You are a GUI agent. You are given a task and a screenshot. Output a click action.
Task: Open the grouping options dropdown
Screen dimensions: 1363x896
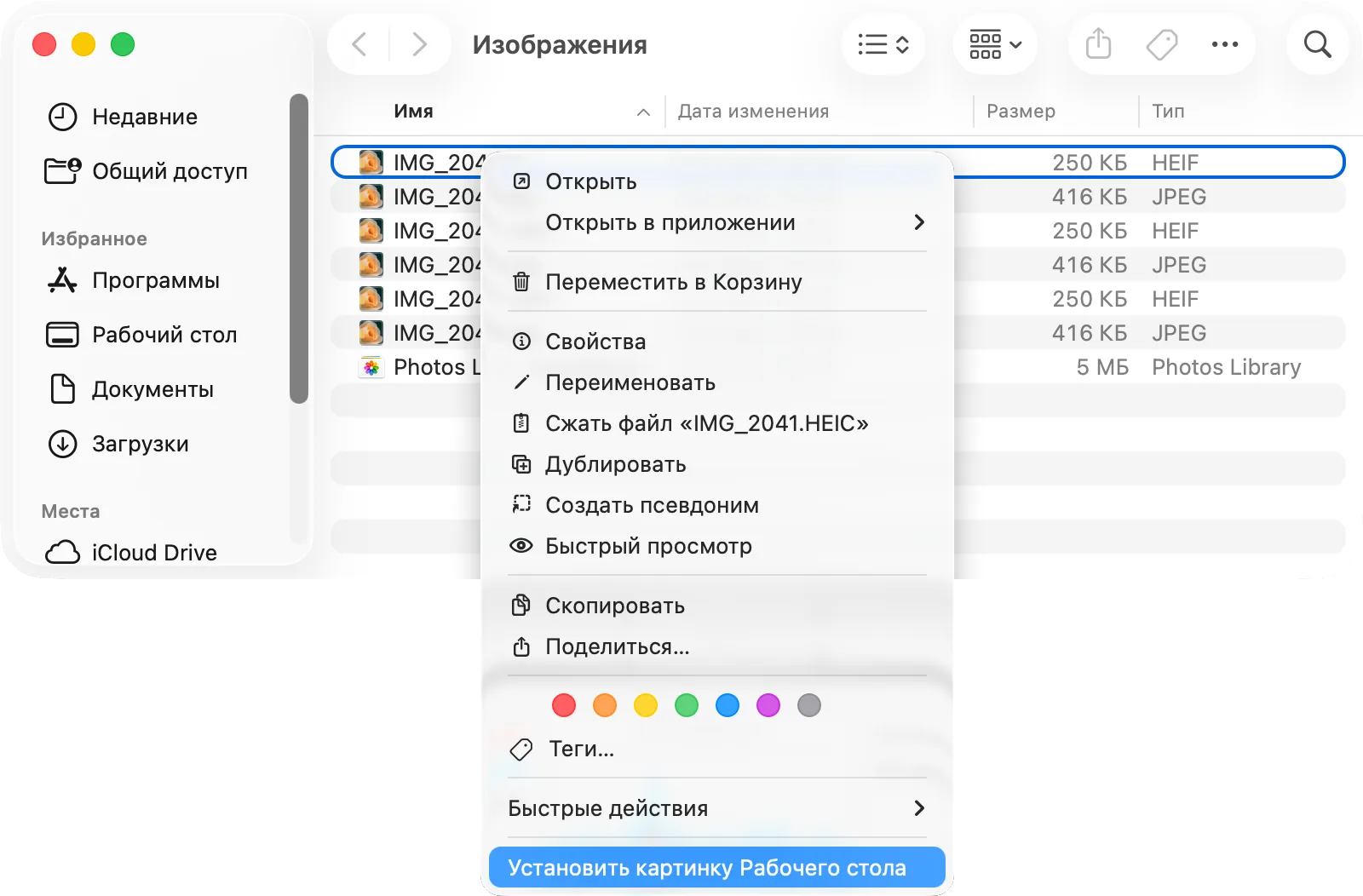(x=995, y=44)
